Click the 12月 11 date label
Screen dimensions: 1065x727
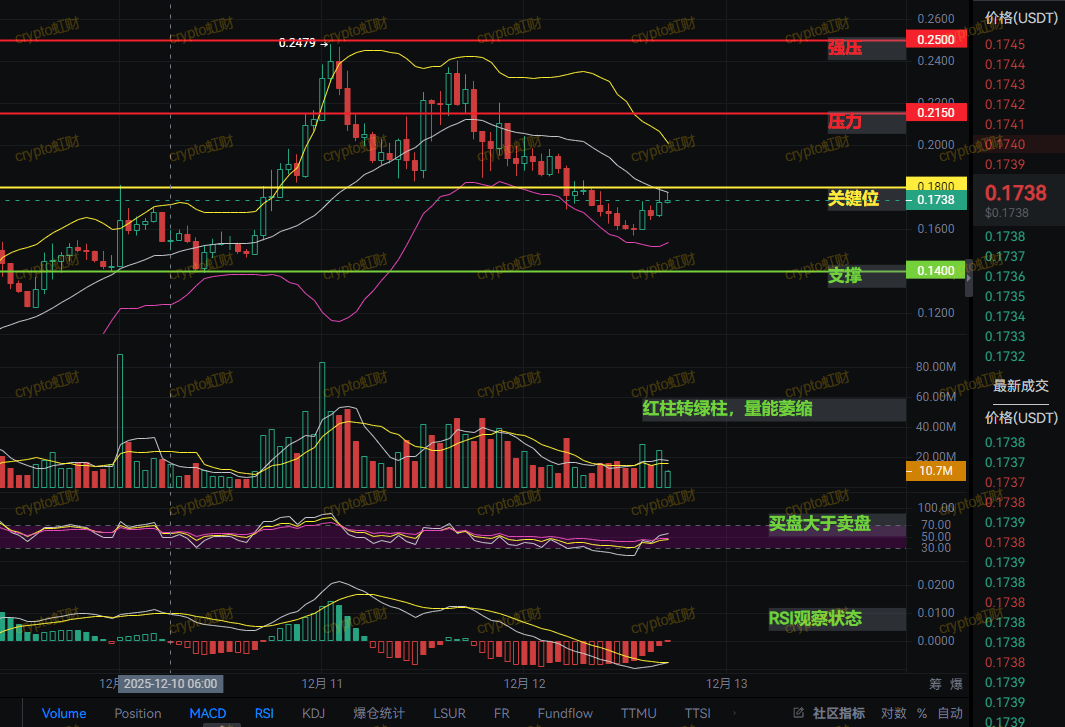(x=322, y=684)
